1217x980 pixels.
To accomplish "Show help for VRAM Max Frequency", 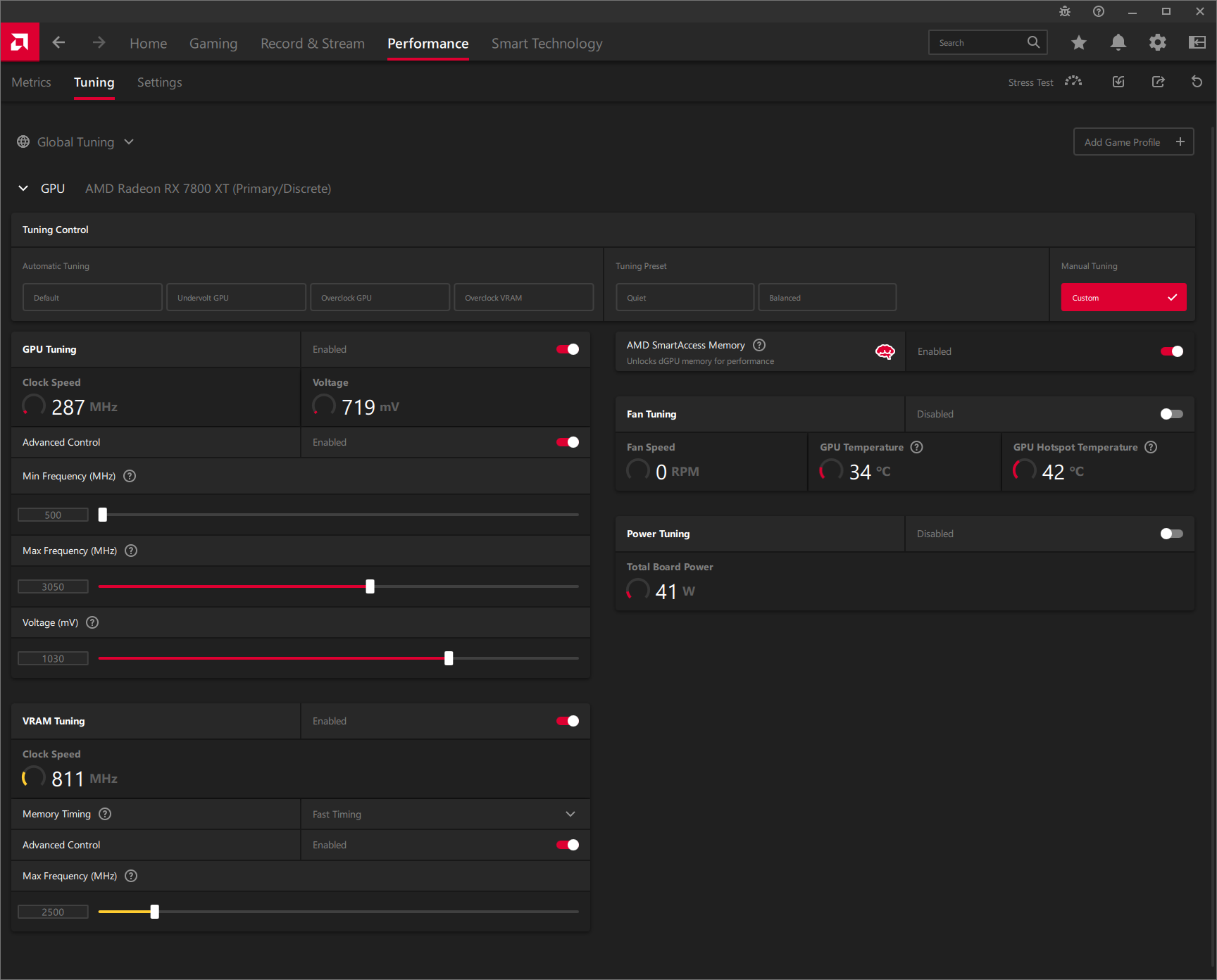I will pos(131,876).
